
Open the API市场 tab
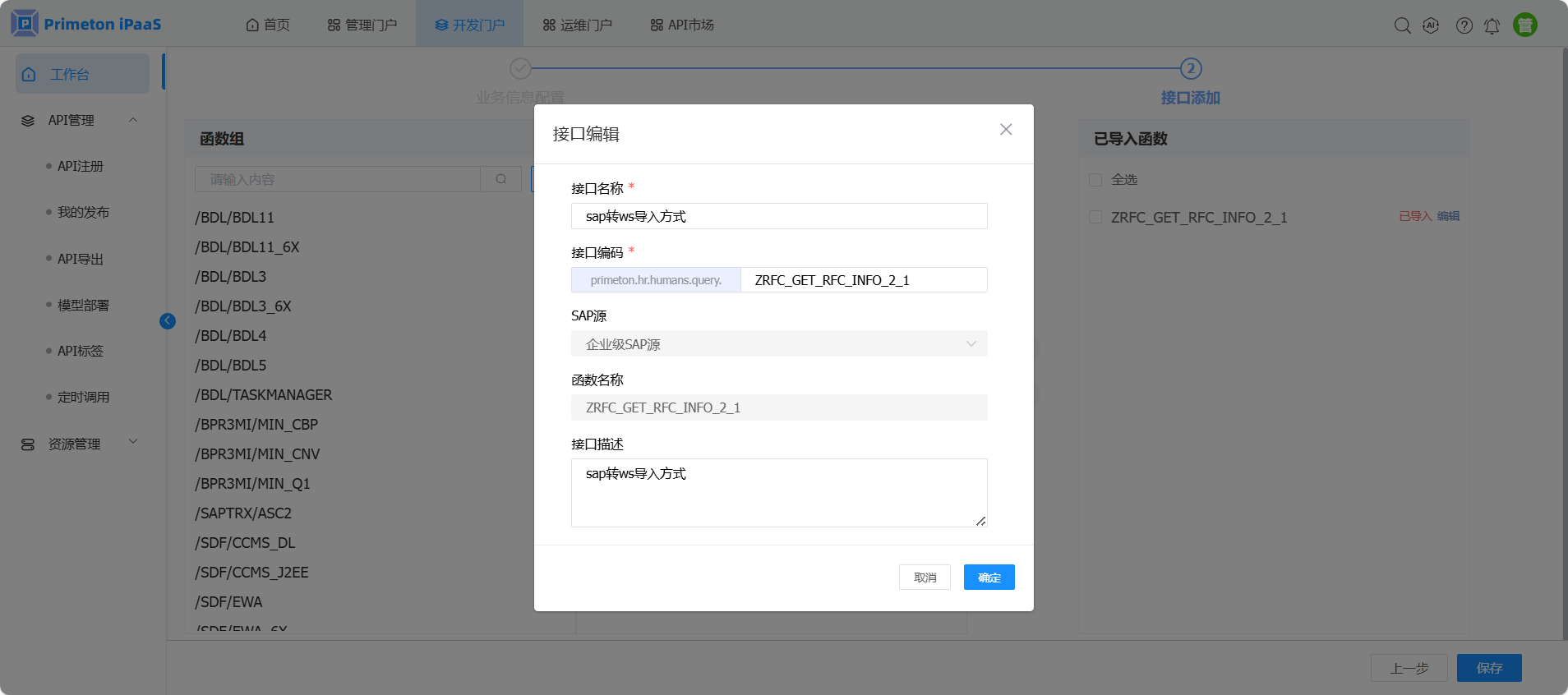pyautogui.click(x=681, y=25)
